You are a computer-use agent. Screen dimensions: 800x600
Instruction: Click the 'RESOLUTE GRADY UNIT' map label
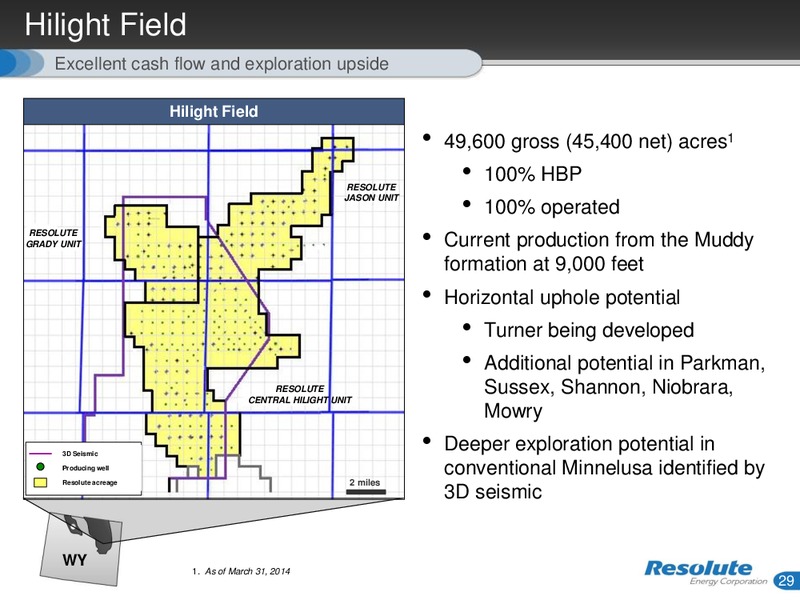(54, 238)
